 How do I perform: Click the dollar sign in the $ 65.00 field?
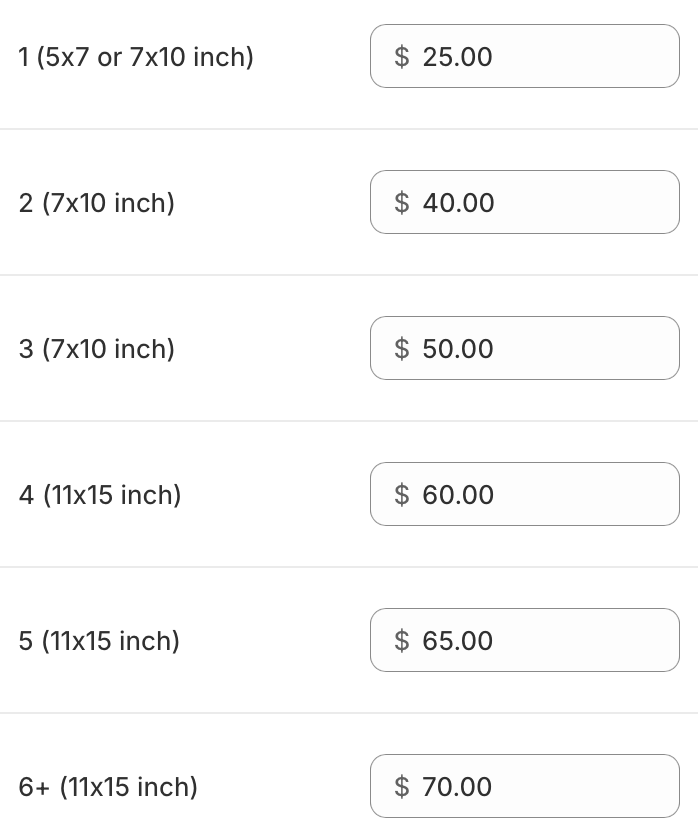tap(402, 641)
